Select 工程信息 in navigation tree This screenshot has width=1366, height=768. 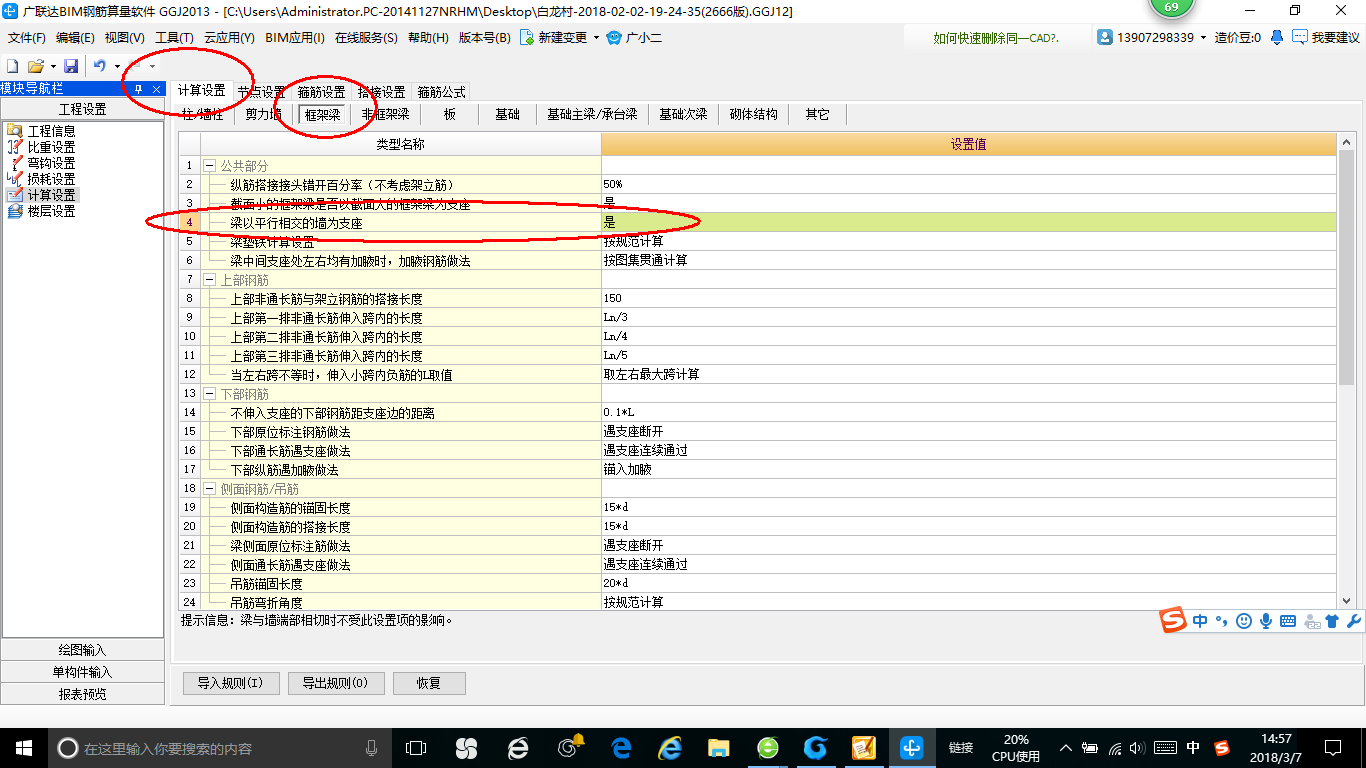tap(50, 131)
